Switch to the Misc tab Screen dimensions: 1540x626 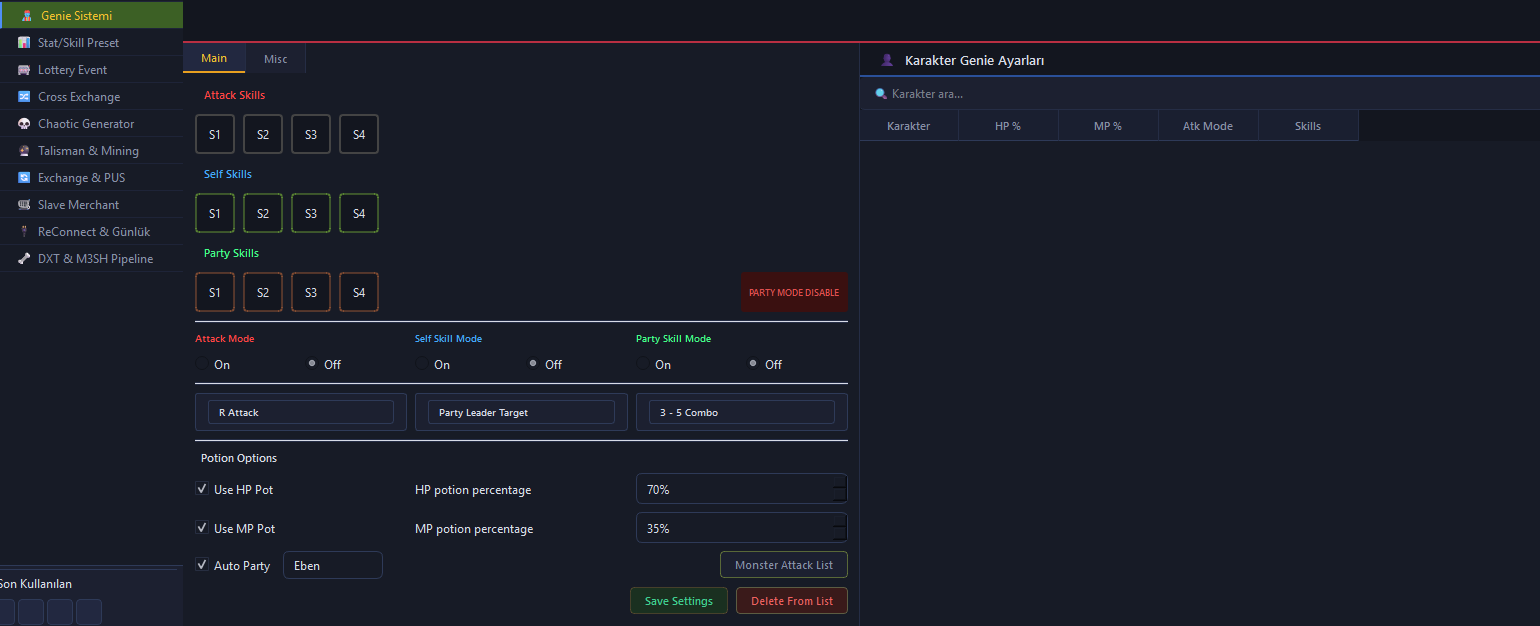click(276, 59)
